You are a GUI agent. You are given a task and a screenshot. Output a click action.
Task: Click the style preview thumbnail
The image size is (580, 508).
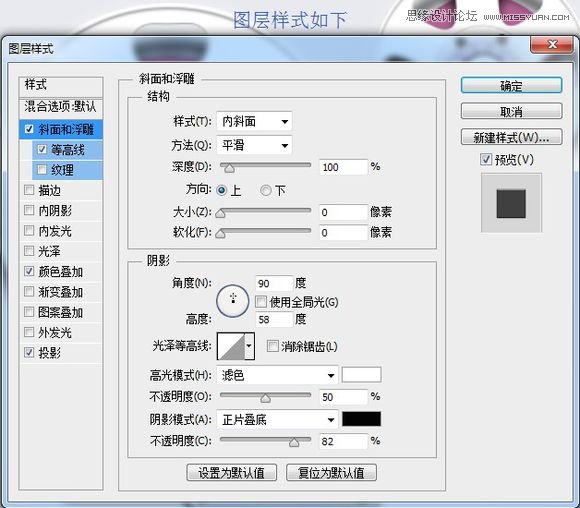(511, 203)
